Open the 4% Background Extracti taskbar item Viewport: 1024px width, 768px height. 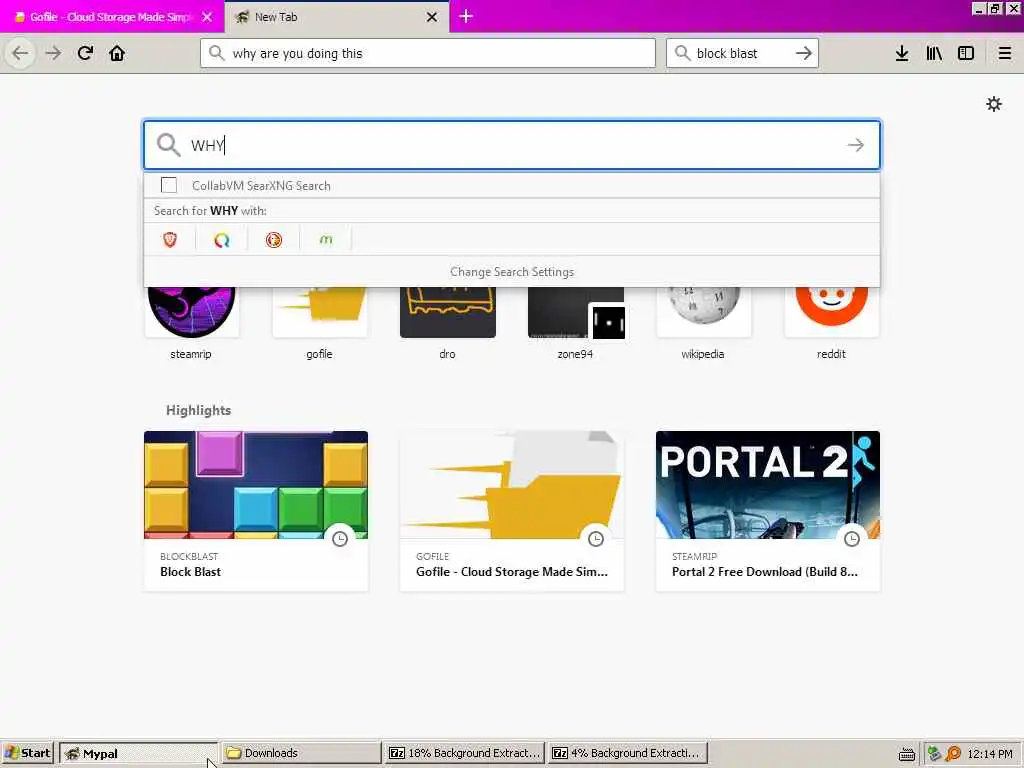click(x=628, y=753)
